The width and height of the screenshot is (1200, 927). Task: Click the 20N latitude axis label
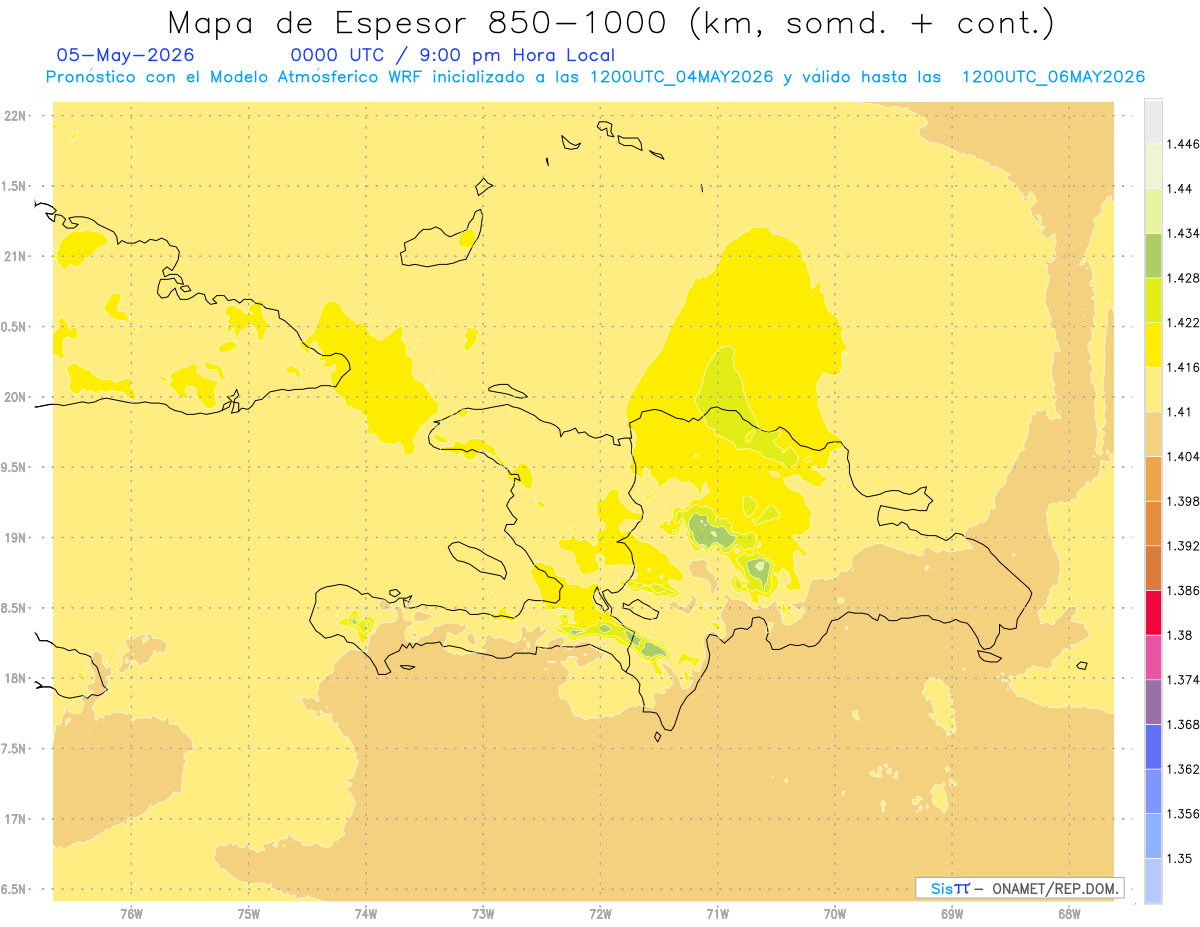tap(16, 397)
